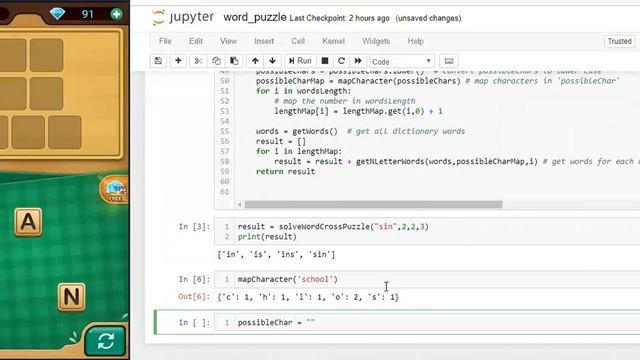The image size is (640, 360).
Task: Shuffle the letters with the green refresh button
Action: pyautogui.click(x=105, y=341)
